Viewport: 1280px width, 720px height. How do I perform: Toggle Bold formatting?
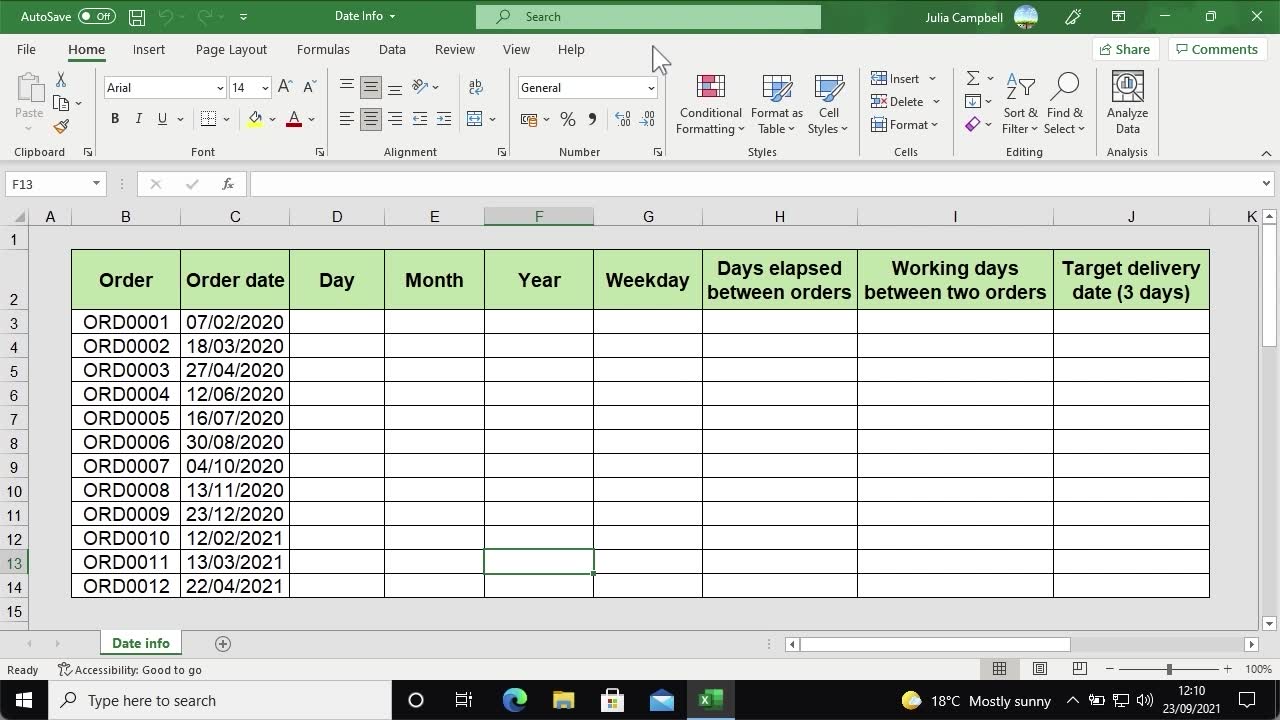(115, 119)
